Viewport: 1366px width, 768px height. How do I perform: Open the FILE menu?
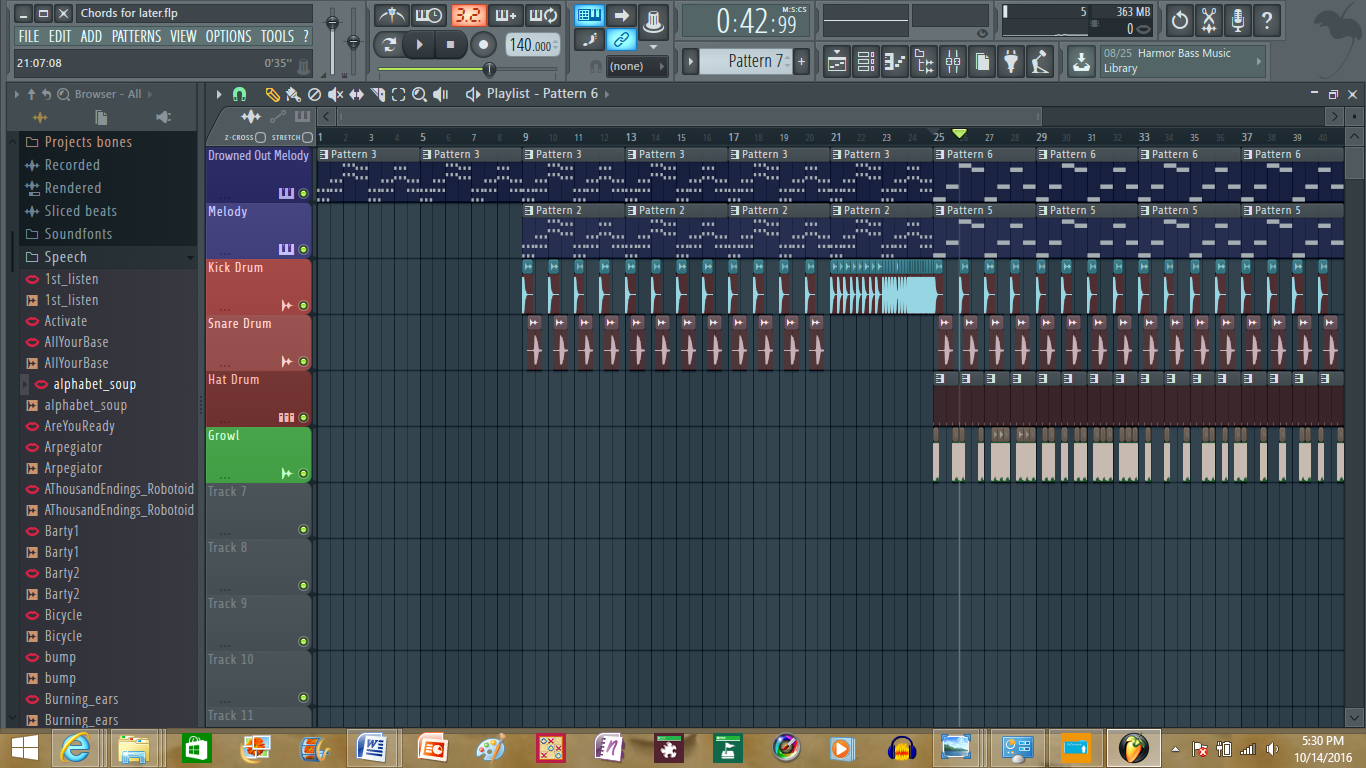(29, 36)
